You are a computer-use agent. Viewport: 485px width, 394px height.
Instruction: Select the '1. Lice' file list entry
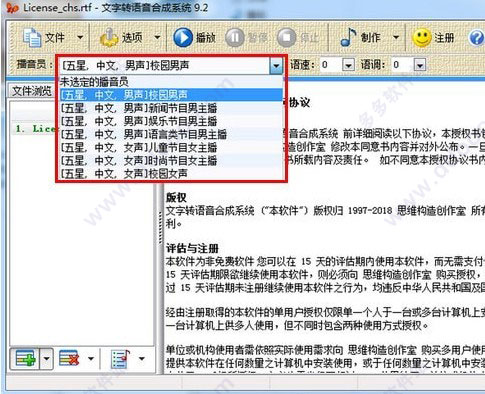[x=35, y=129]
